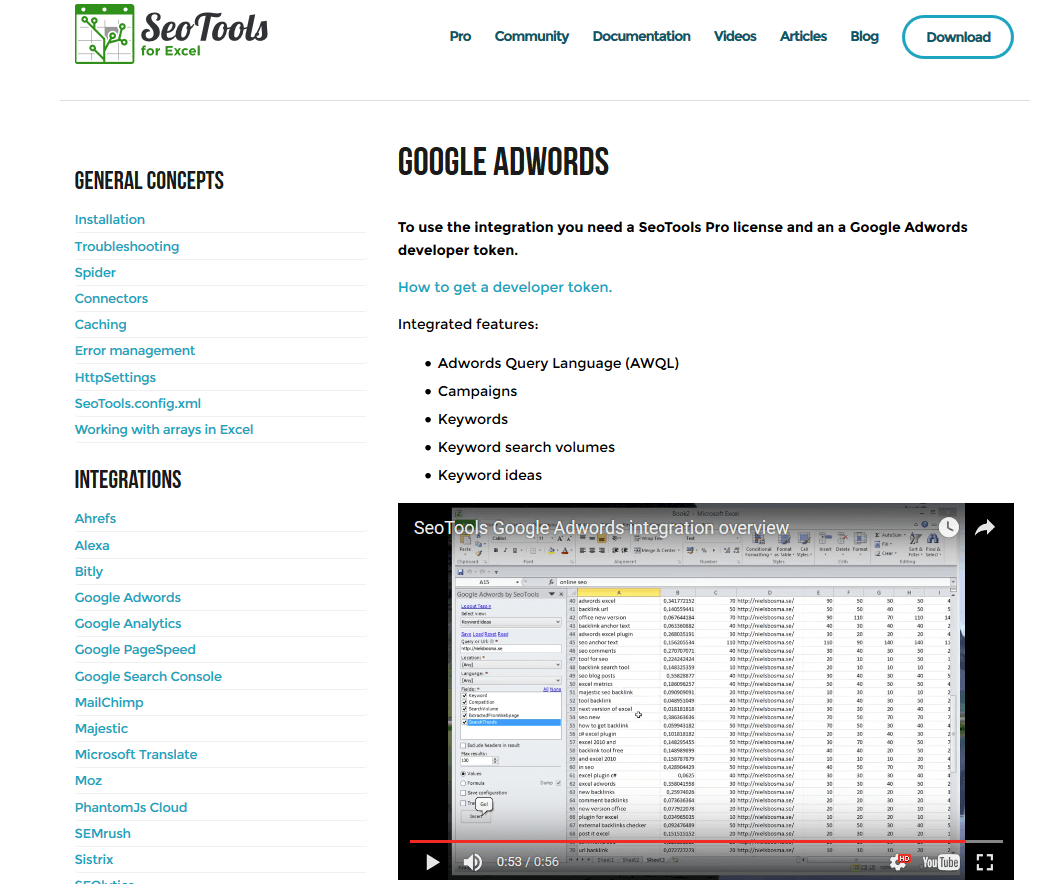
Task: Open Microsoft Translate page
Action: point(136,754)
